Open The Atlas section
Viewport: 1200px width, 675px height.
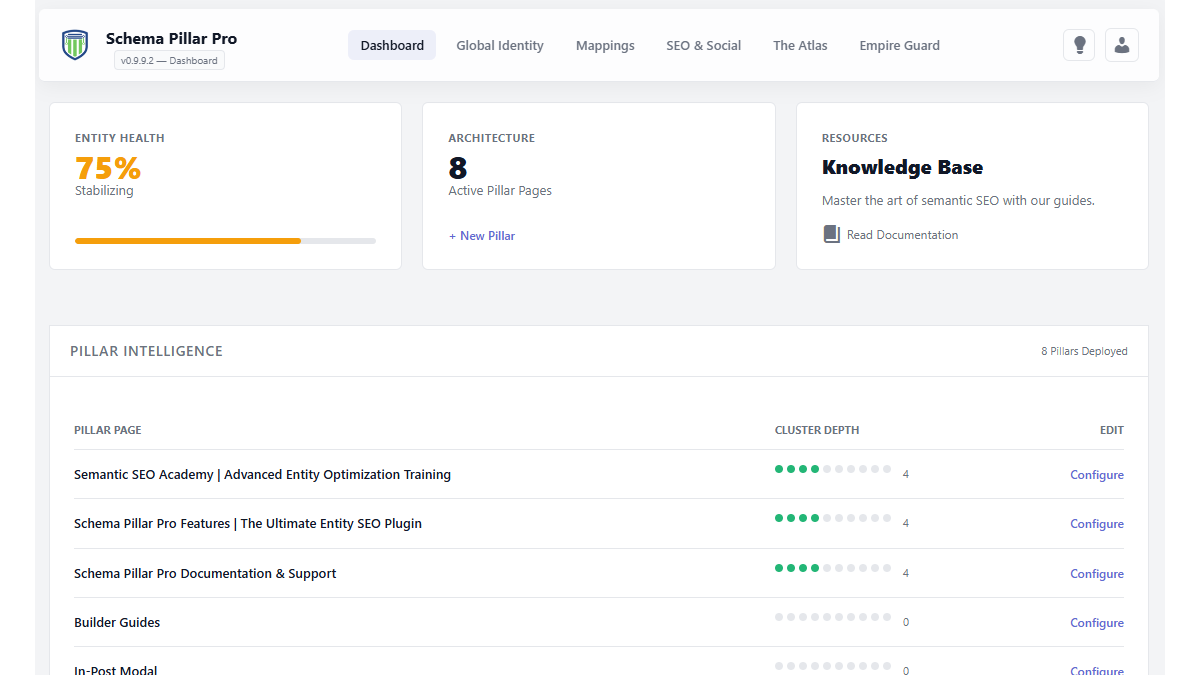point(800,45)
